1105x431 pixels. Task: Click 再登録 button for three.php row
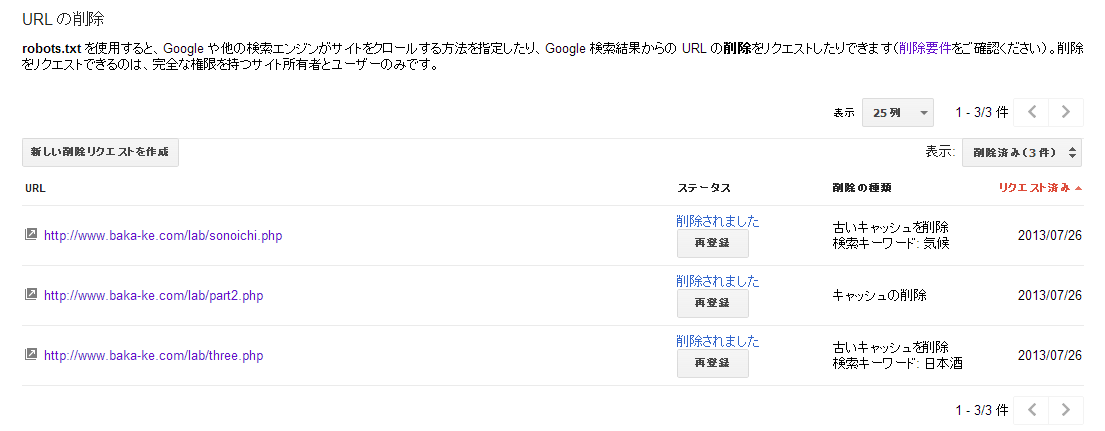pos(712,363)
